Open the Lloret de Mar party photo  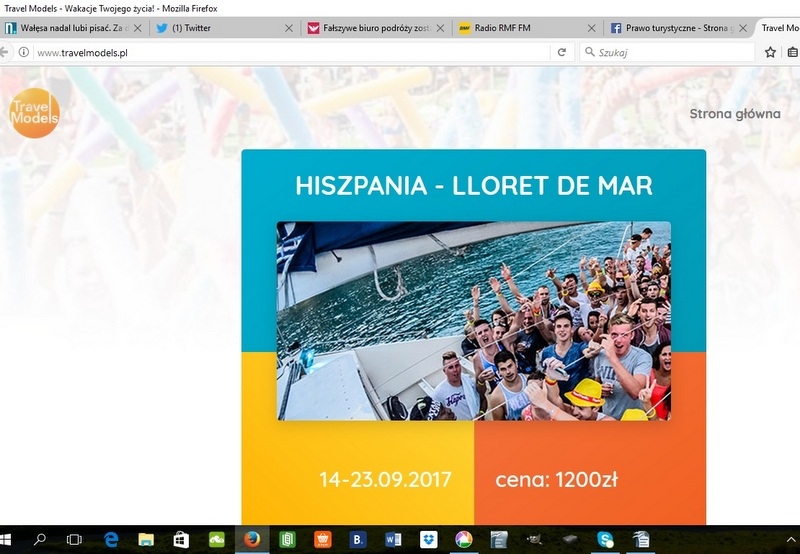(473, 320)
